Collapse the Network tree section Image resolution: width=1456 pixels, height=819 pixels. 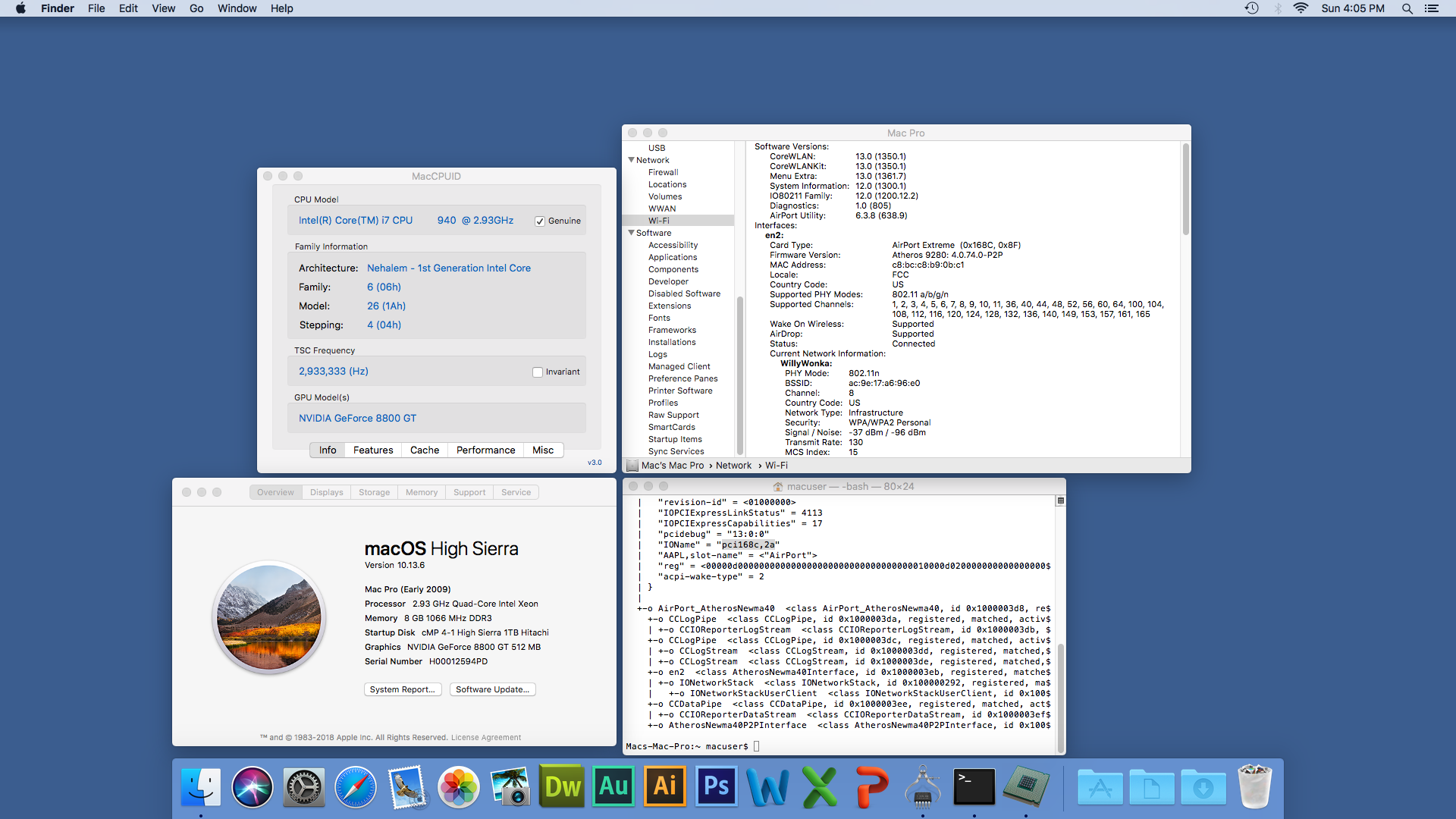tap(631, 160)
